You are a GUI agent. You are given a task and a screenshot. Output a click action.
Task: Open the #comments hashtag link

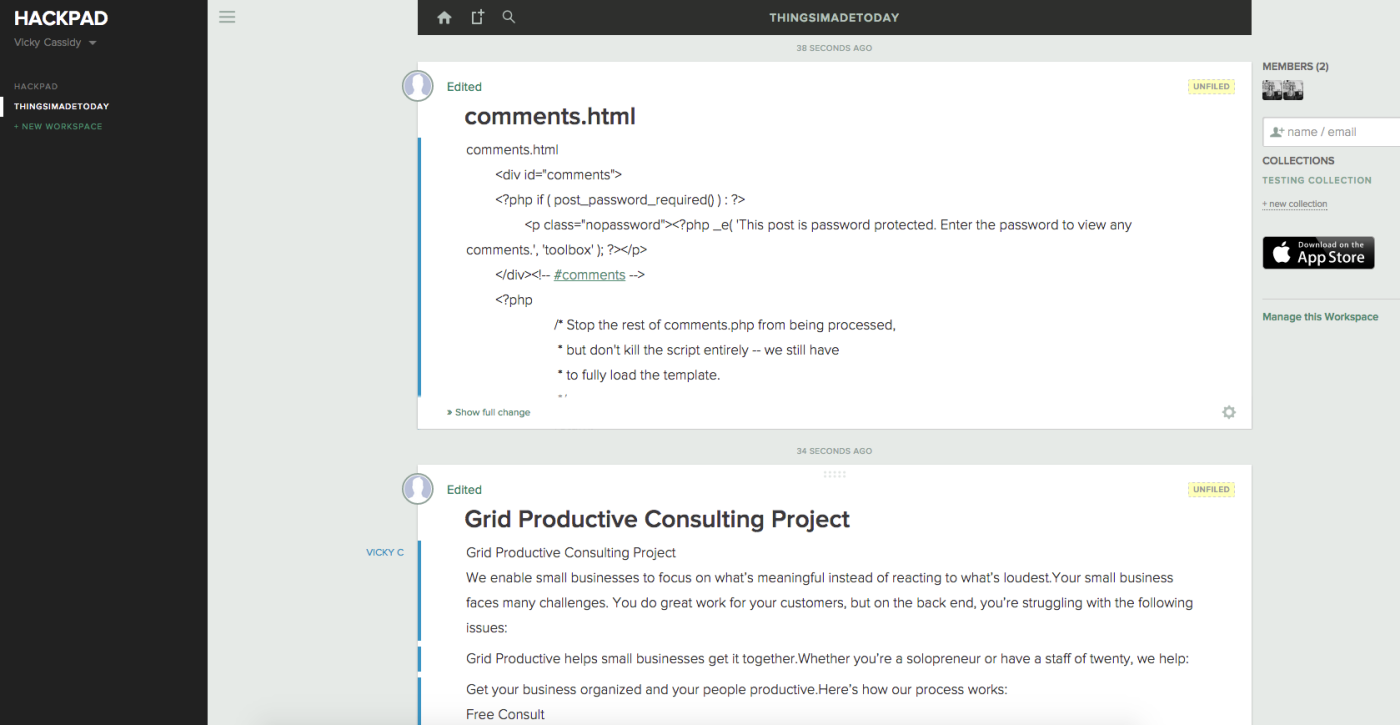click(589, 275)
